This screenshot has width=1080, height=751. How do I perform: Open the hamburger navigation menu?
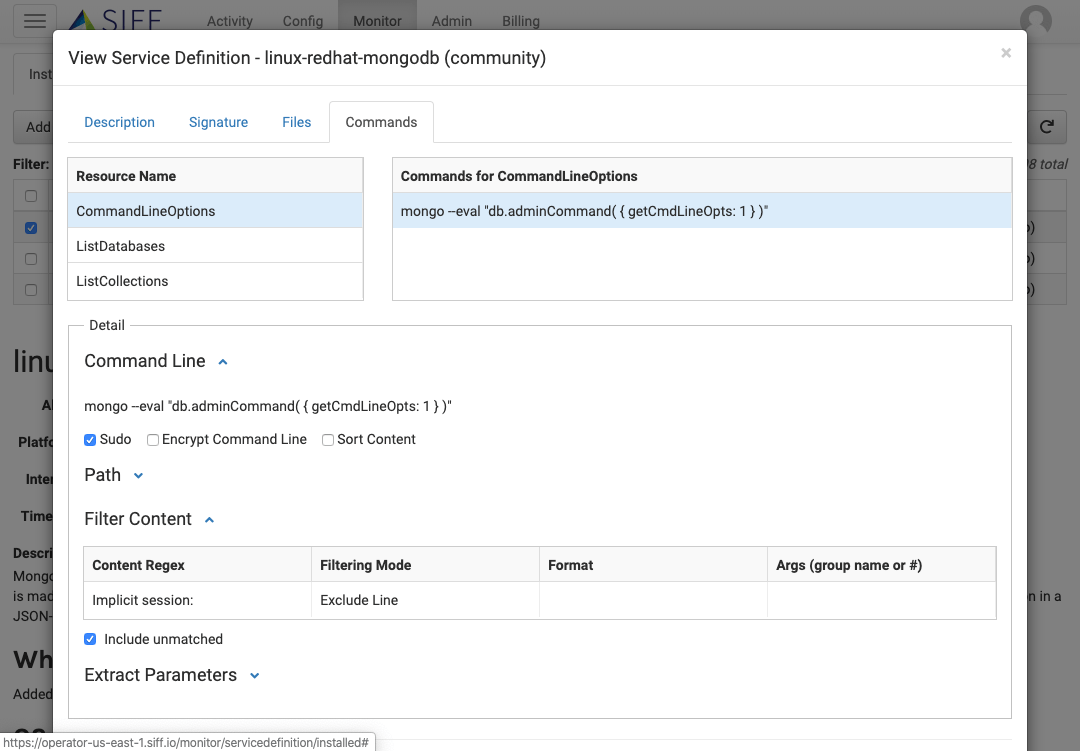[35, 21]
